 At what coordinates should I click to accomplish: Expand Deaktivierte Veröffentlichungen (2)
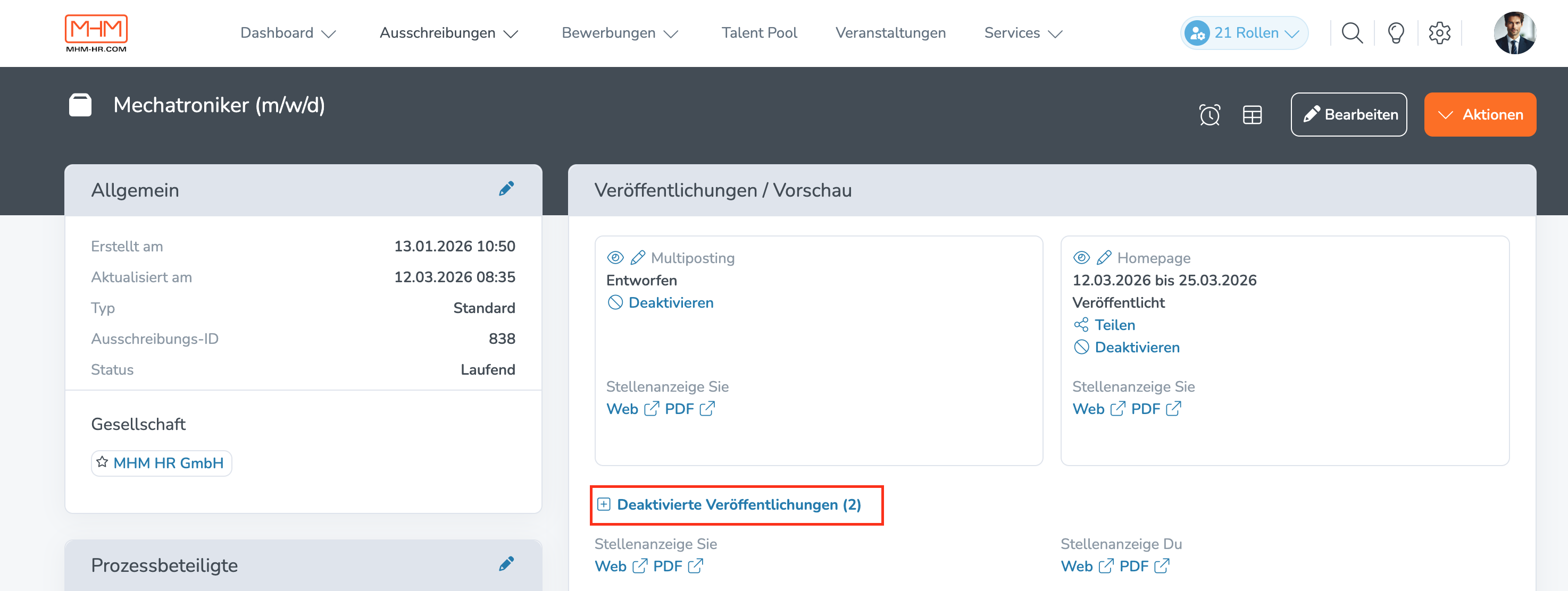(737, 505)
